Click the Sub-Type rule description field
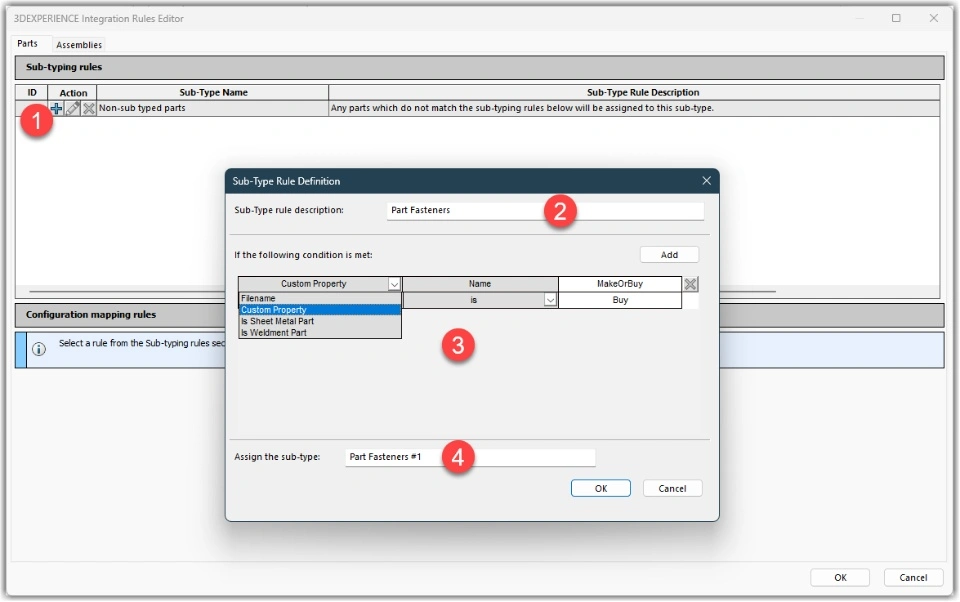Image resolution: width=960 pixels, height=602 pixels. pos(545,210)
